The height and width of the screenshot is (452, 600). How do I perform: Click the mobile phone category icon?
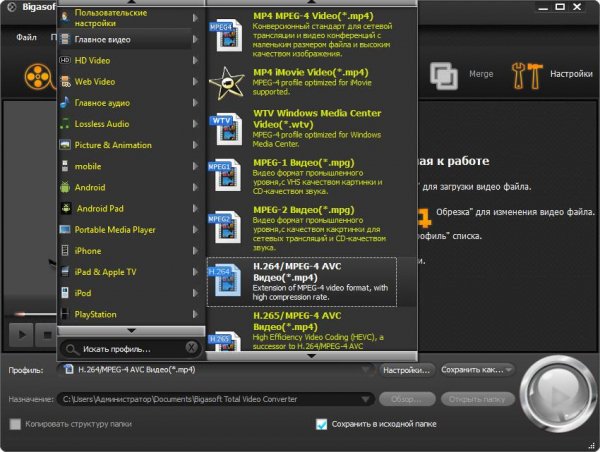pos(65,166)
